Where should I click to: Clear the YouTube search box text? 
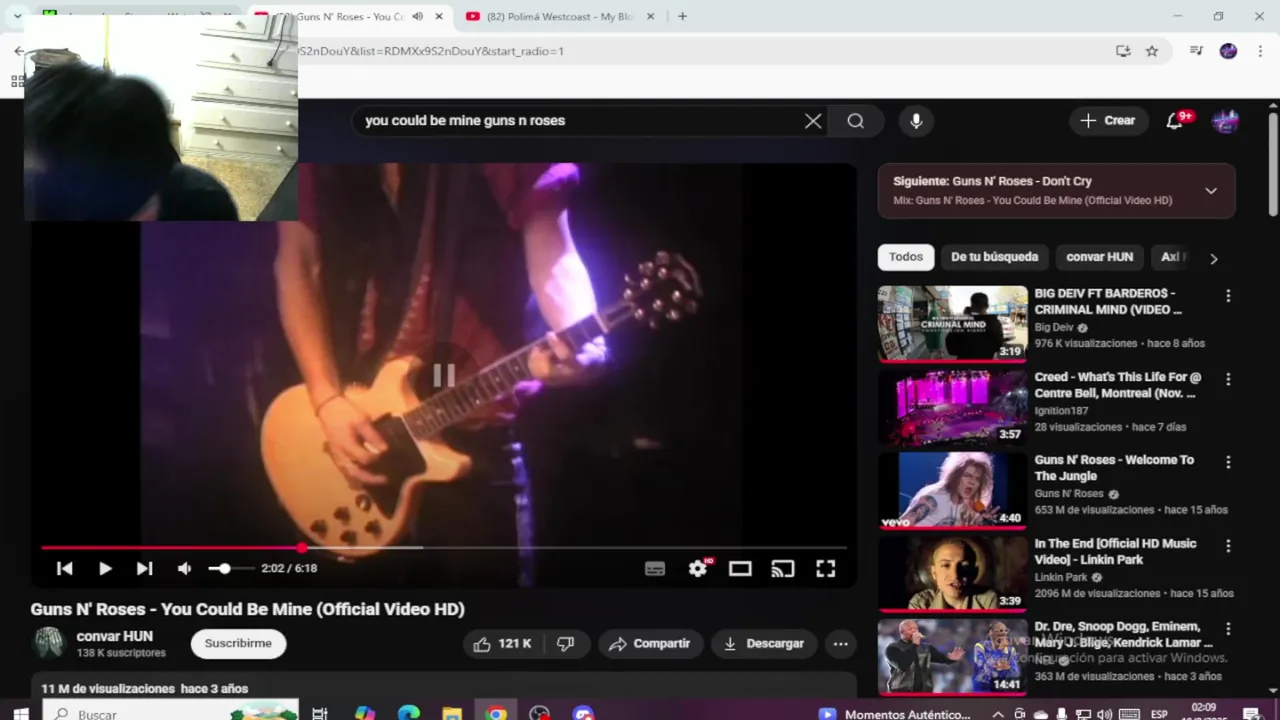tap(813, 121)
